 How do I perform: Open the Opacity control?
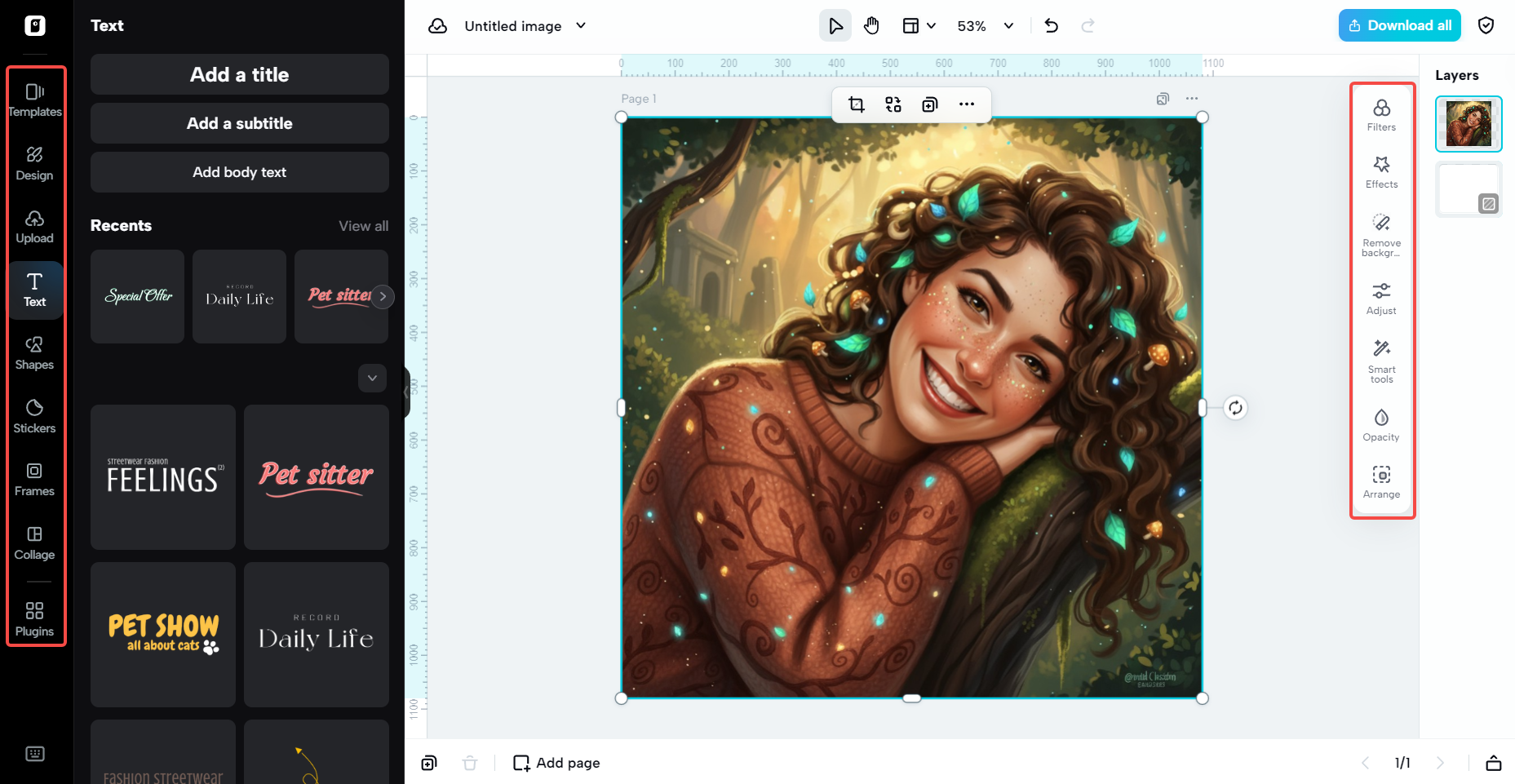pyautogui.click(x=1381, y=425)
